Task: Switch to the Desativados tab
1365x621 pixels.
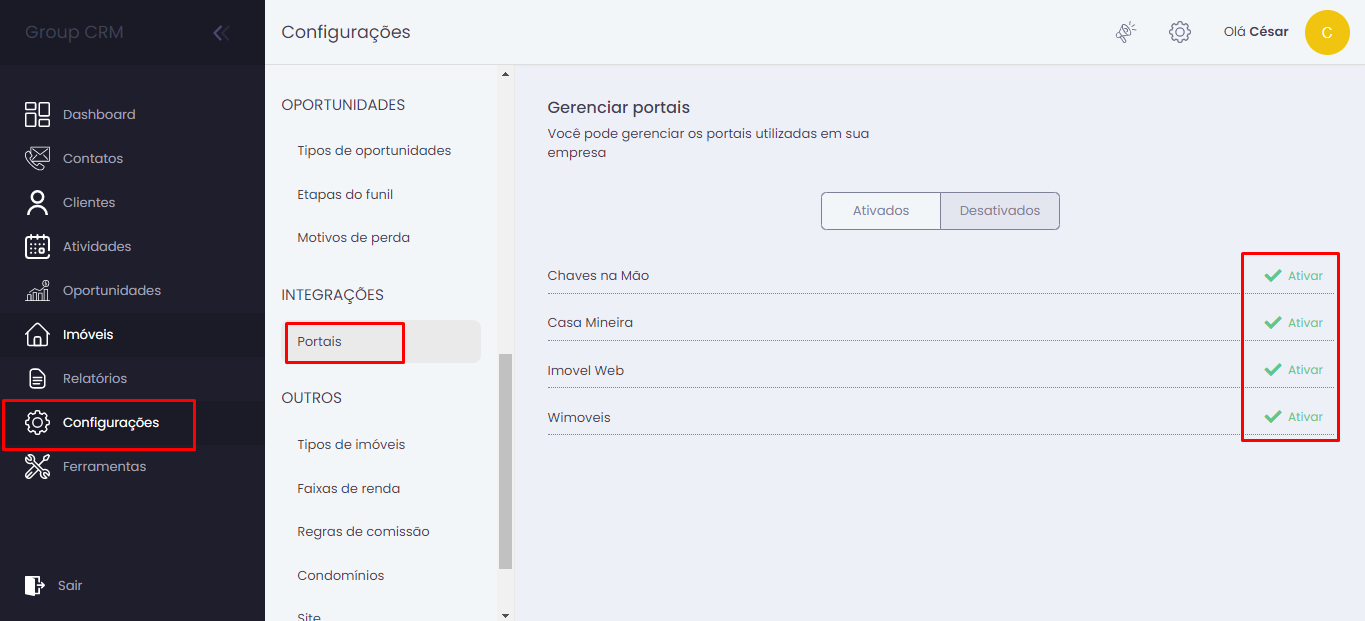Action: click(x=1000, y=211)
